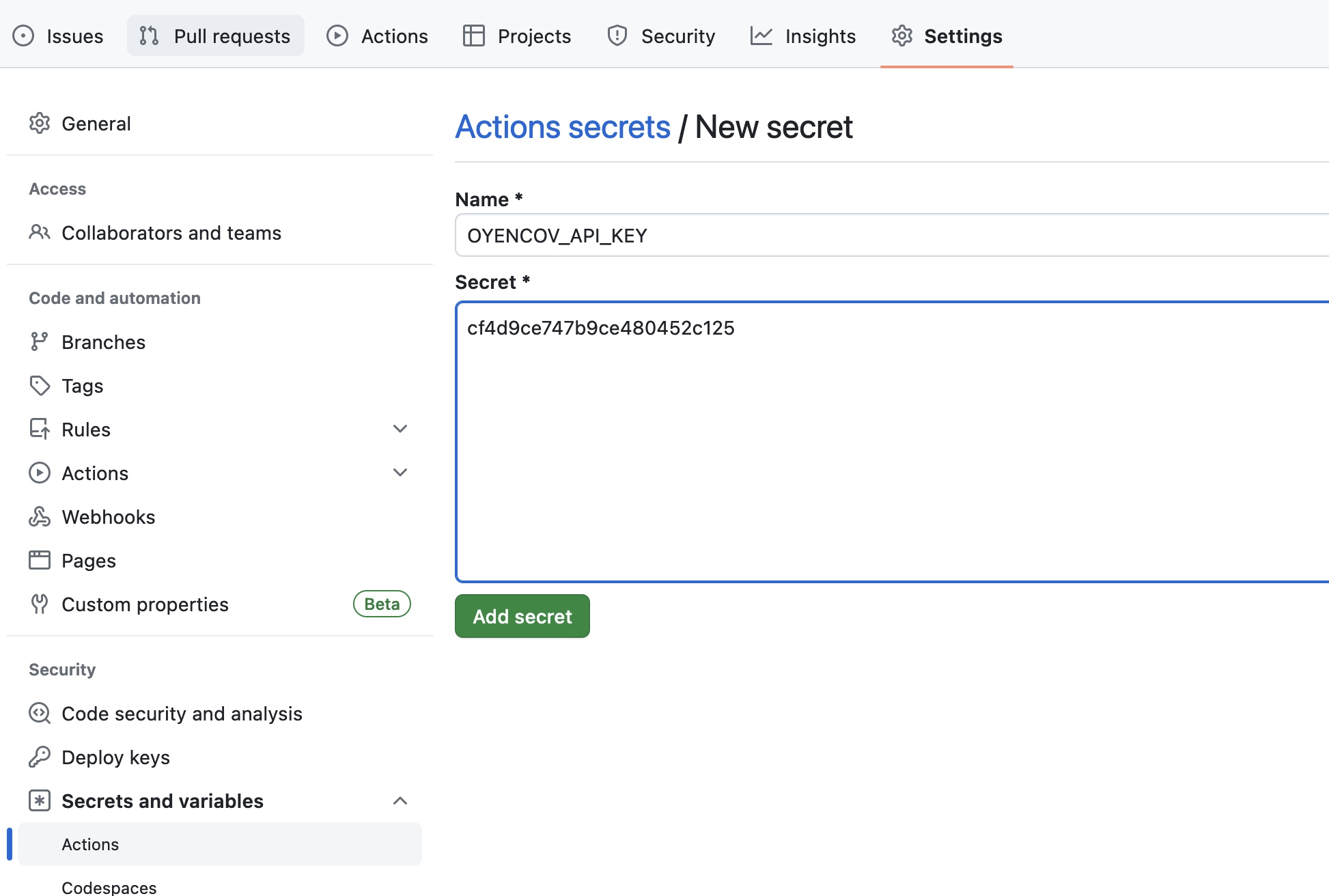The width and height of the screenshot is (1329, 896).
Task: Open the Webhooks settings icon
Action: [x=40, y=516]
